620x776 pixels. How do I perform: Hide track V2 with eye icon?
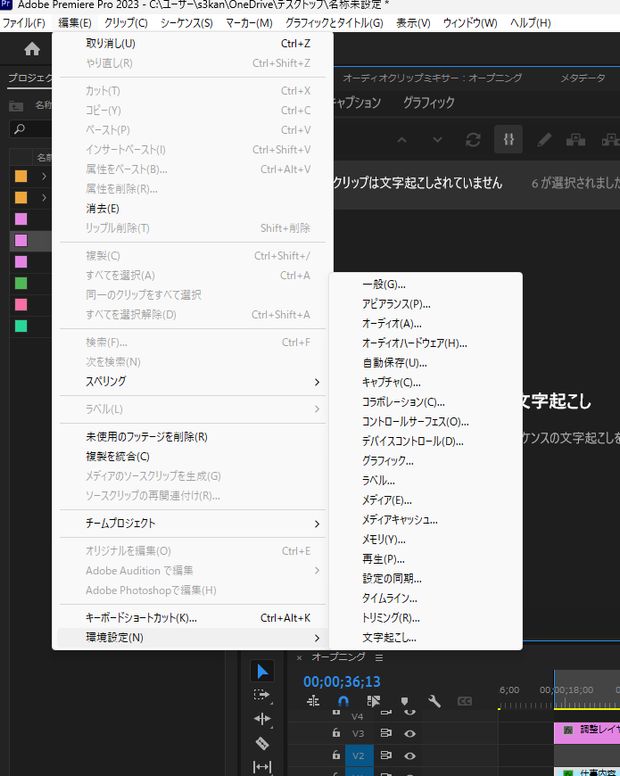pos(410,756)
